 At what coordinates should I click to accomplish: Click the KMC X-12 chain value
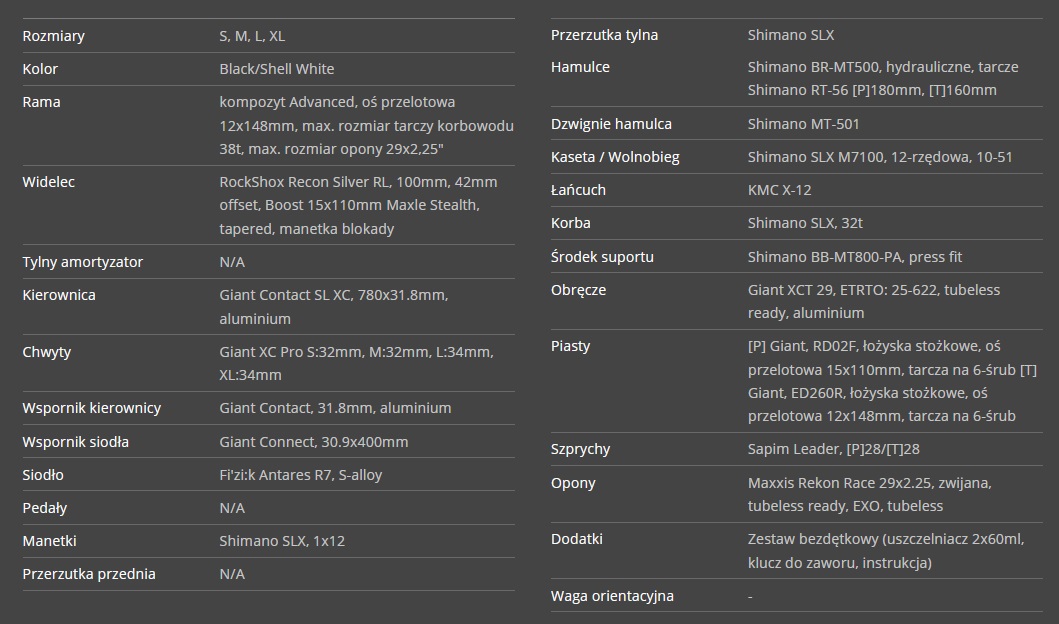point(779,190)
